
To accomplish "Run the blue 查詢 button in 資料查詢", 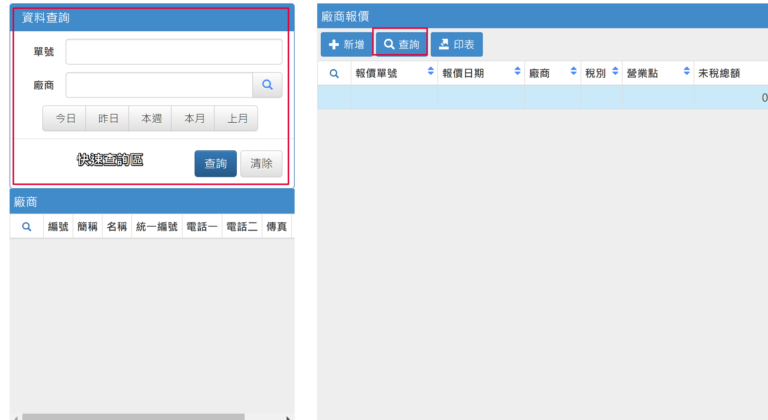I will tap(215, 164).
